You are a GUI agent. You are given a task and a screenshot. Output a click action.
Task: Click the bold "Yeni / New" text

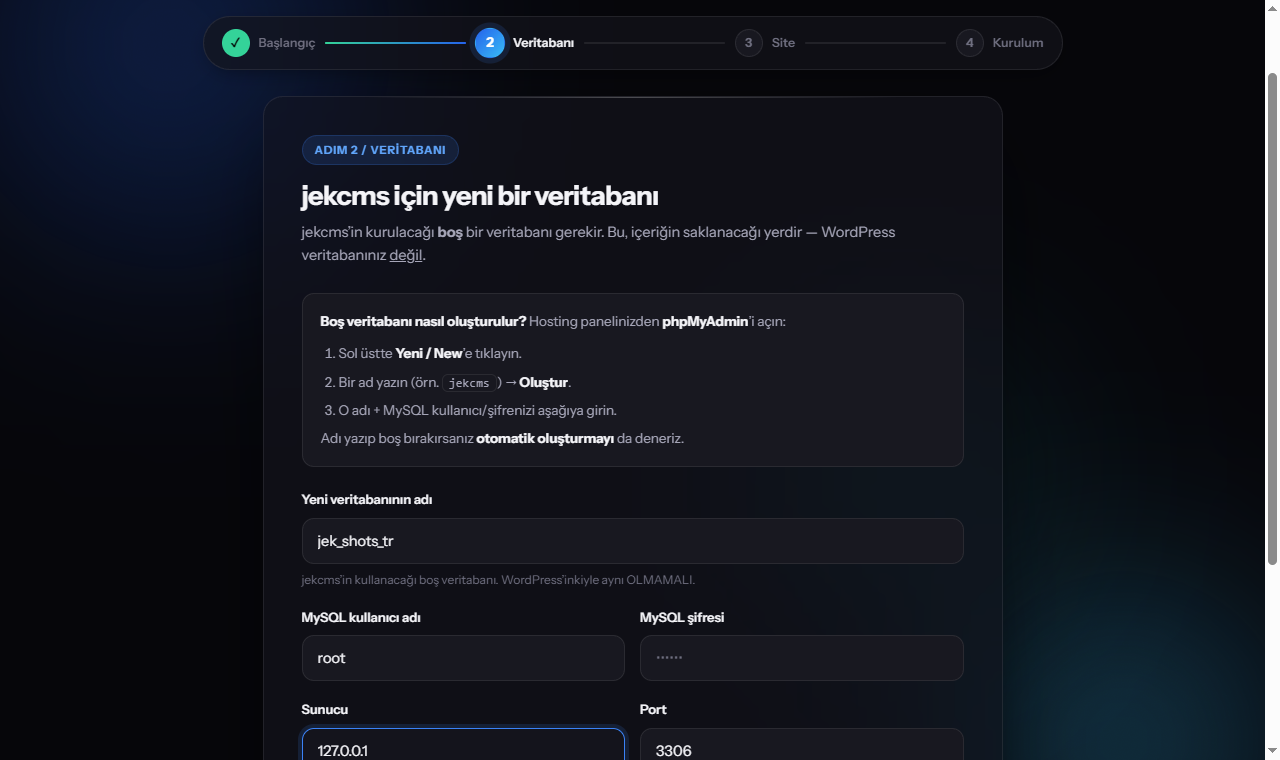(x=429, y=354)
